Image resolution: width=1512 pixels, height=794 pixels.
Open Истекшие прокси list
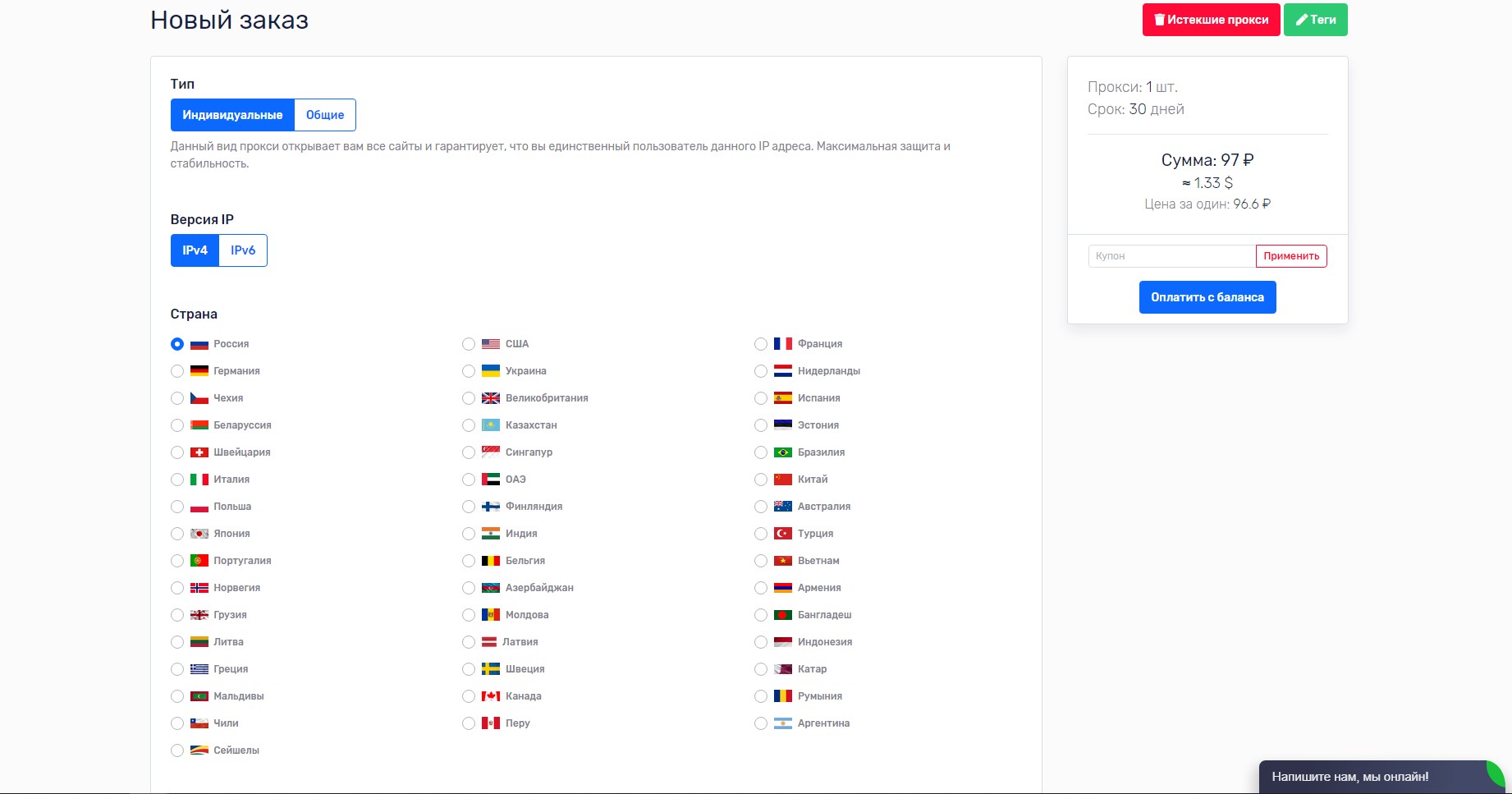(x=1211, y=20)
